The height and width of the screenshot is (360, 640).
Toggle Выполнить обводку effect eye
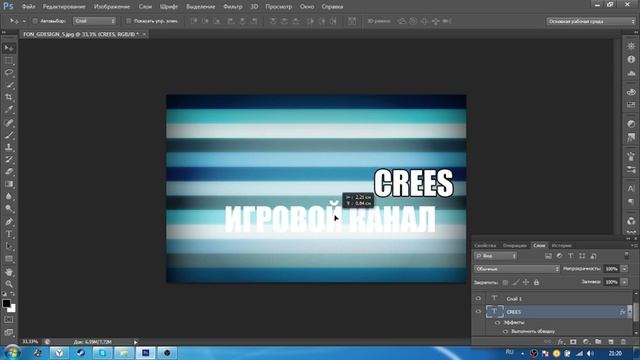click(x=505, y=331)
